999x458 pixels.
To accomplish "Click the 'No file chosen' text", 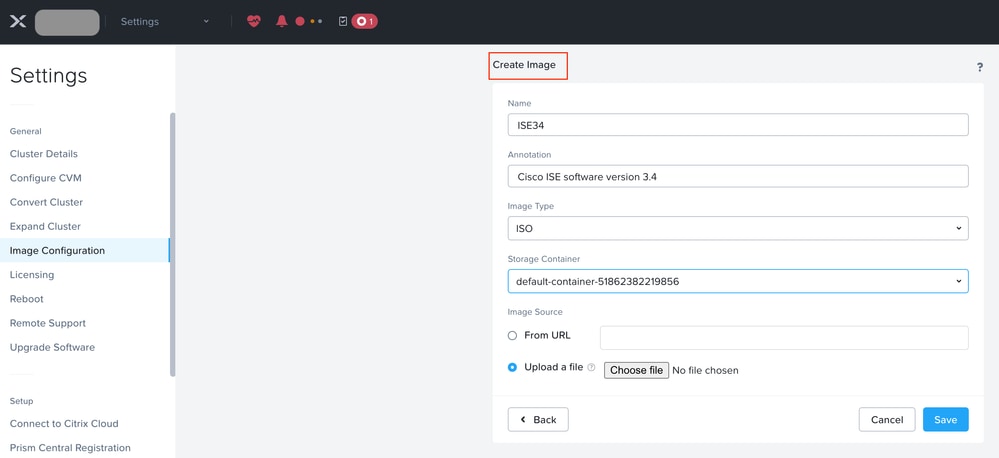I will 705,370.
